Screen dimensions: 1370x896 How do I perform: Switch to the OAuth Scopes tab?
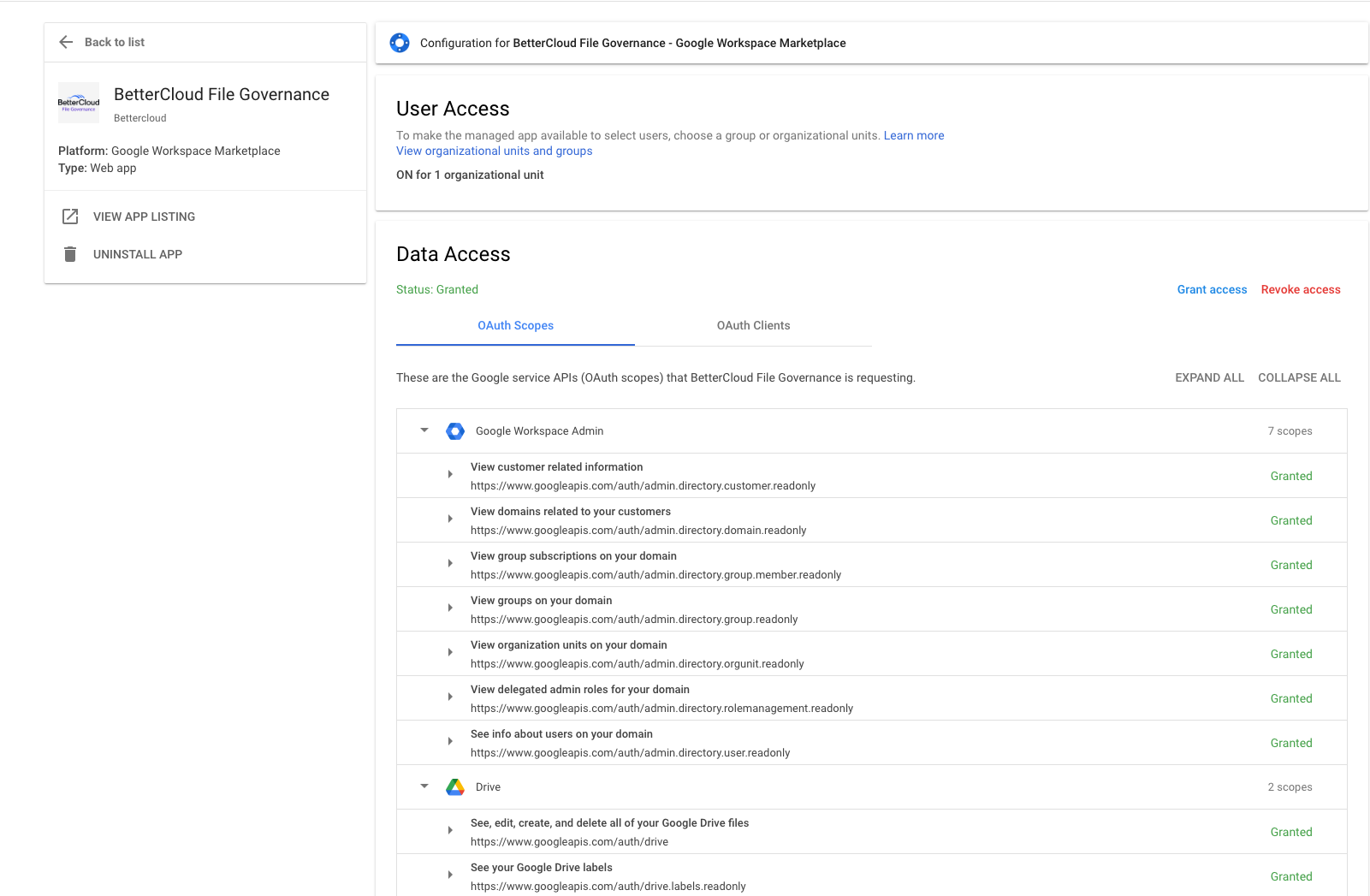[x=515, y=325]
